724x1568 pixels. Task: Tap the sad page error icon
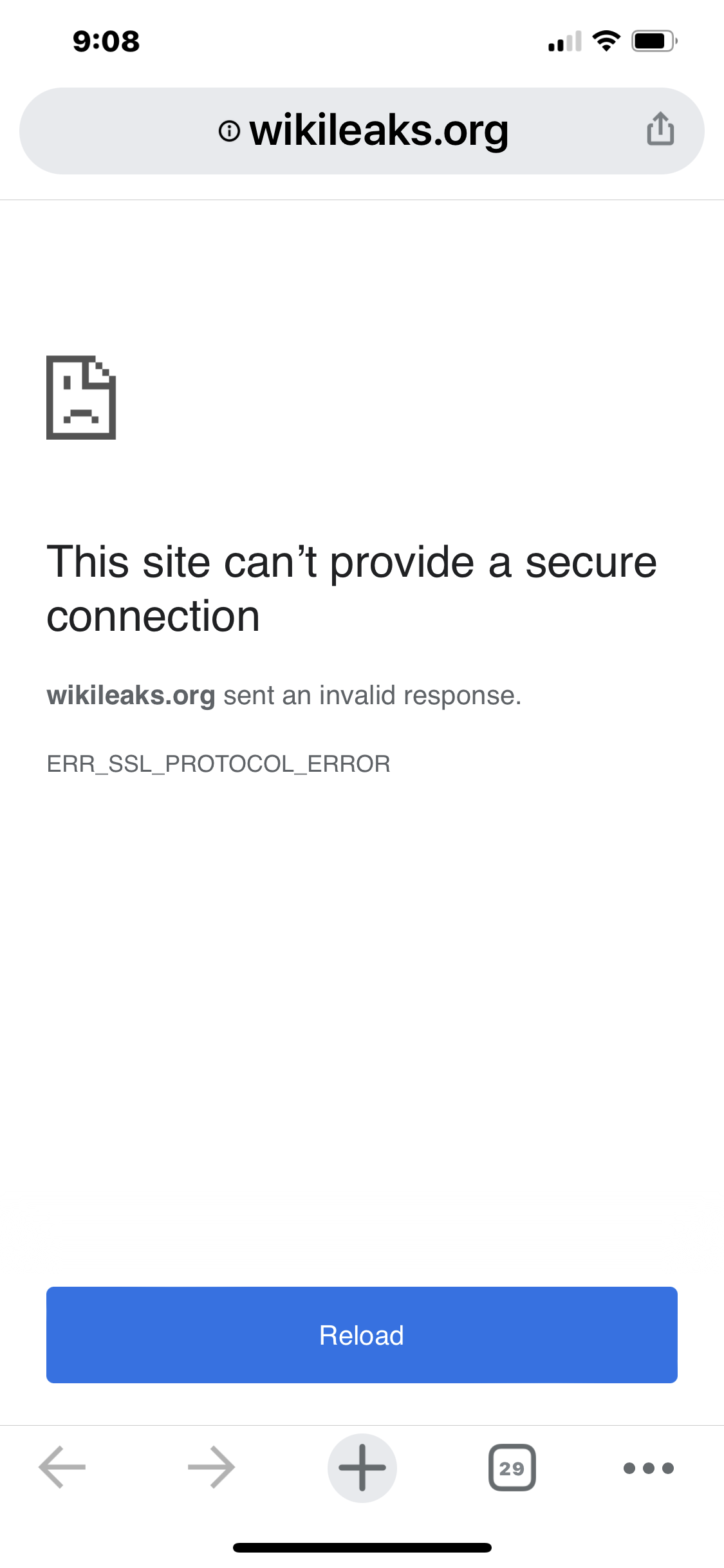click(81, 397)
